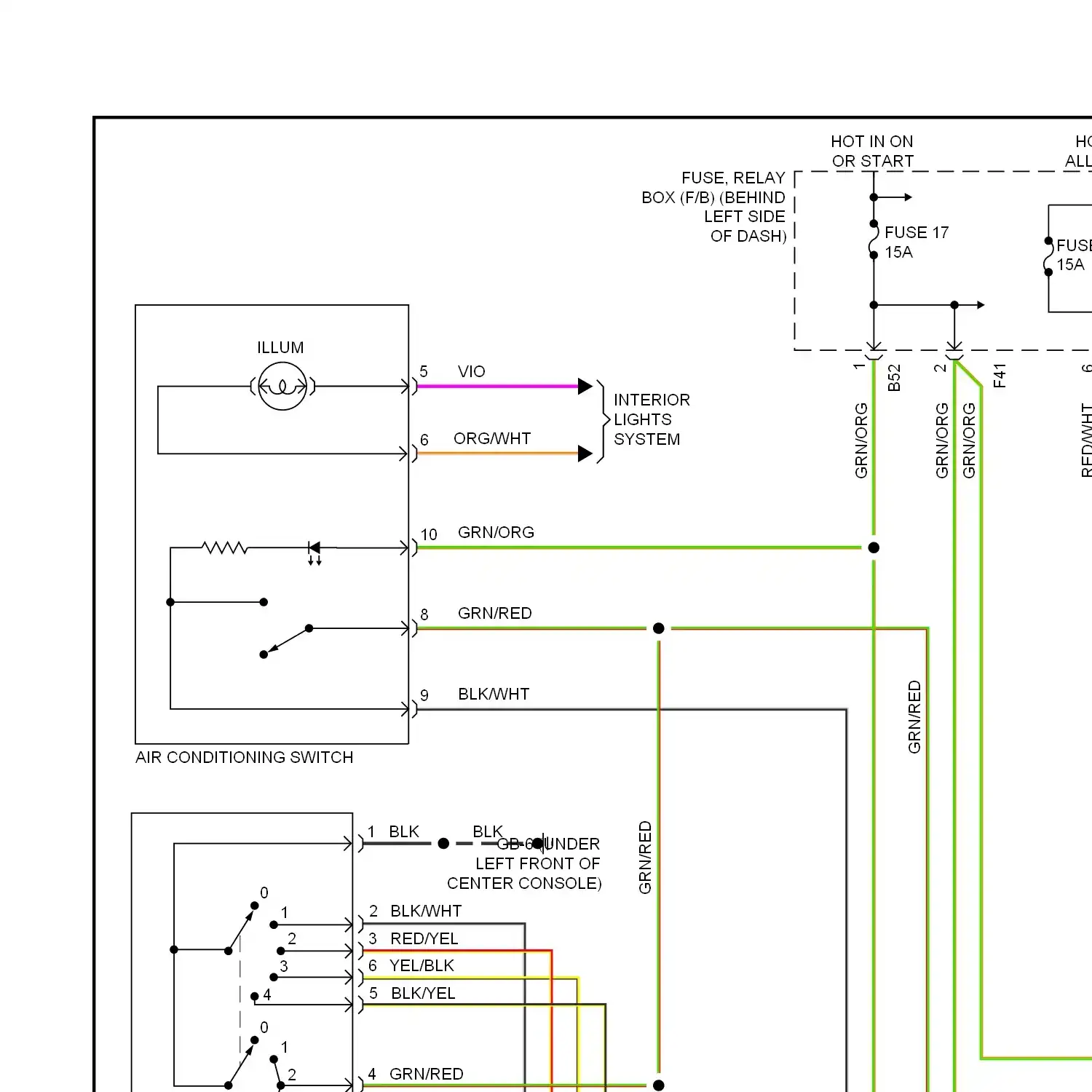The width and height of the screenshot is (1092, 1092).
Task: Click the Fuse 17 fuse symbol
Action: coord(874,239)
